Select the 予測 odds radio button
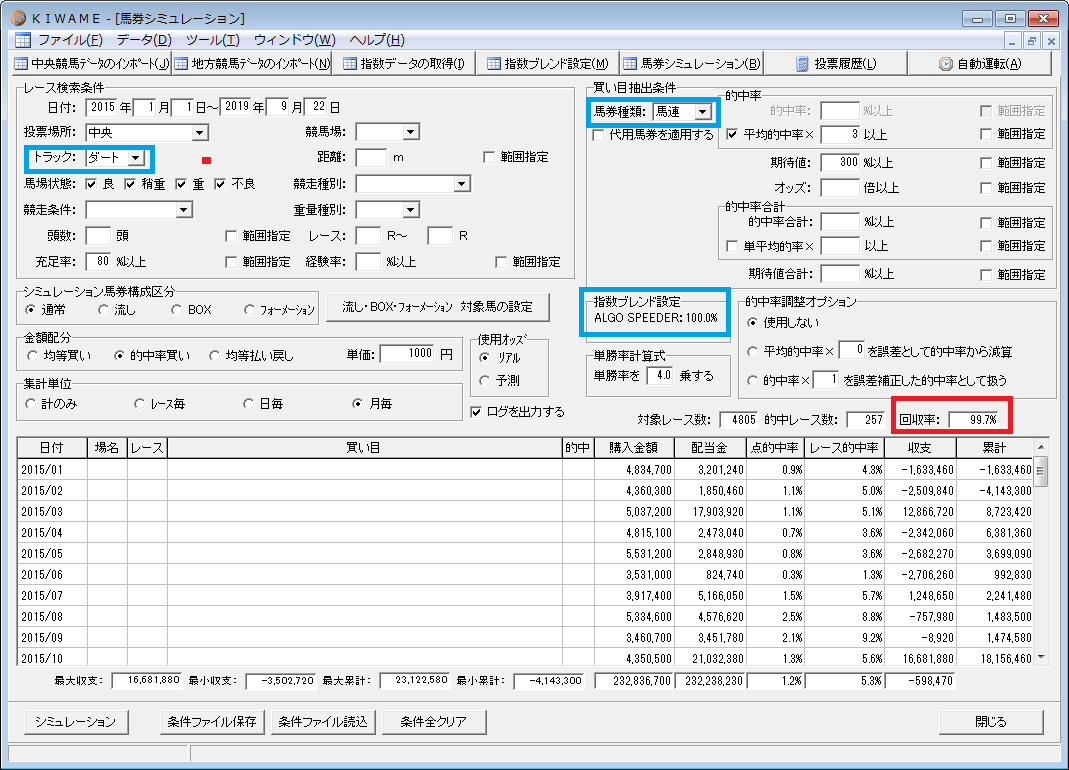The width and height of the screenshot is (1069, 770). click(484, 381)
